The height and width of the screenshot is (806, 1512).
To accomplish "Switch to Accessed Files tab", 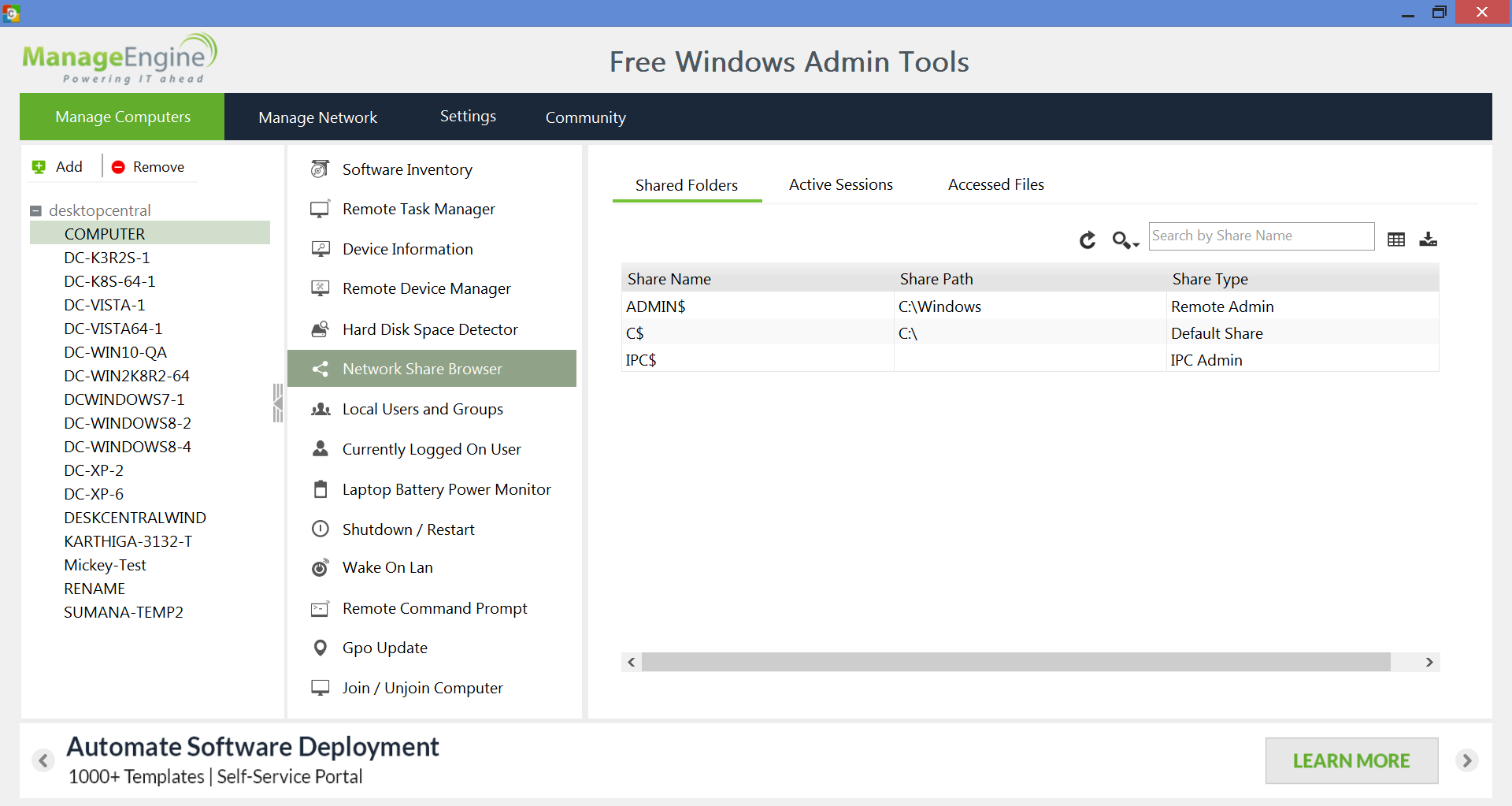I will (995, 184).
